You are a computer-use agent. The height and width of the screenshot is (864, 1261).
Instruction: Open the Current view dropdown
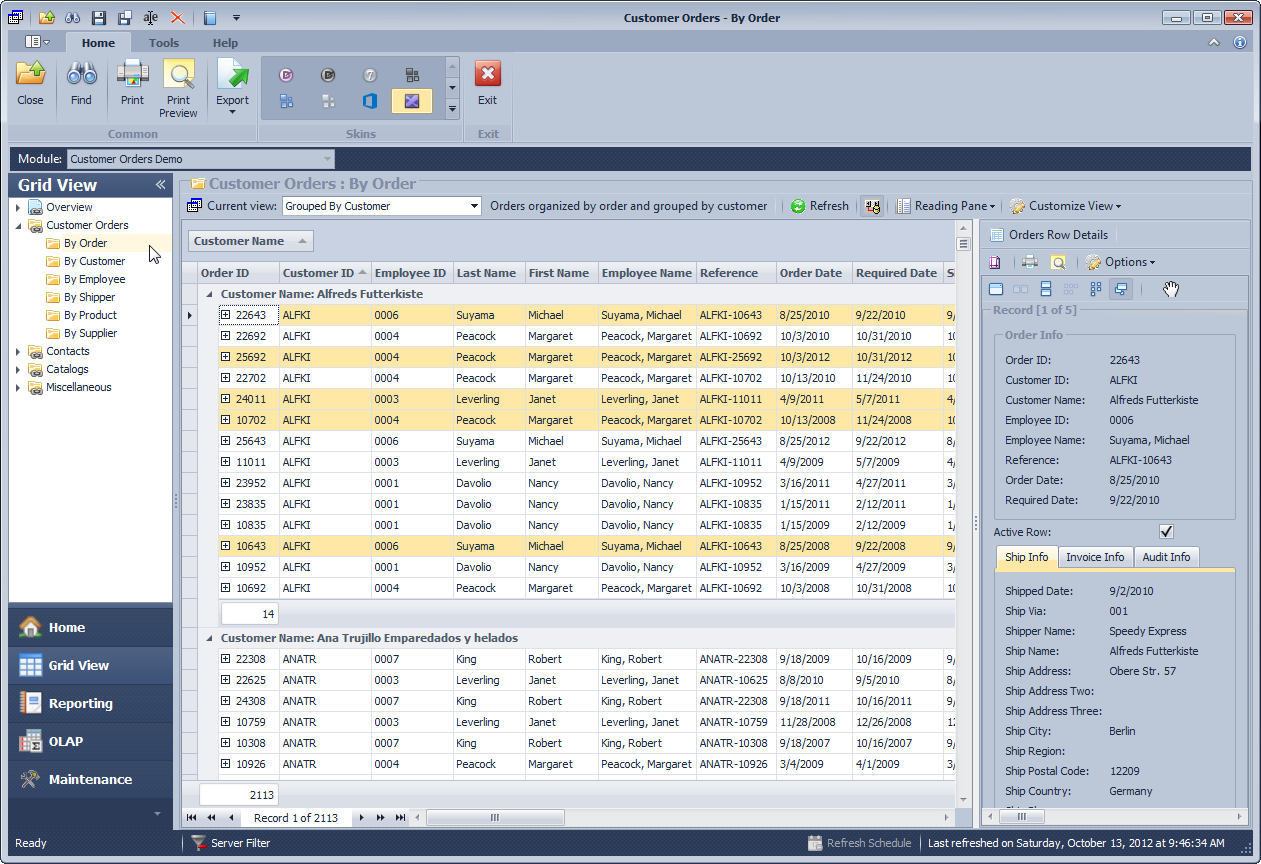474,206
